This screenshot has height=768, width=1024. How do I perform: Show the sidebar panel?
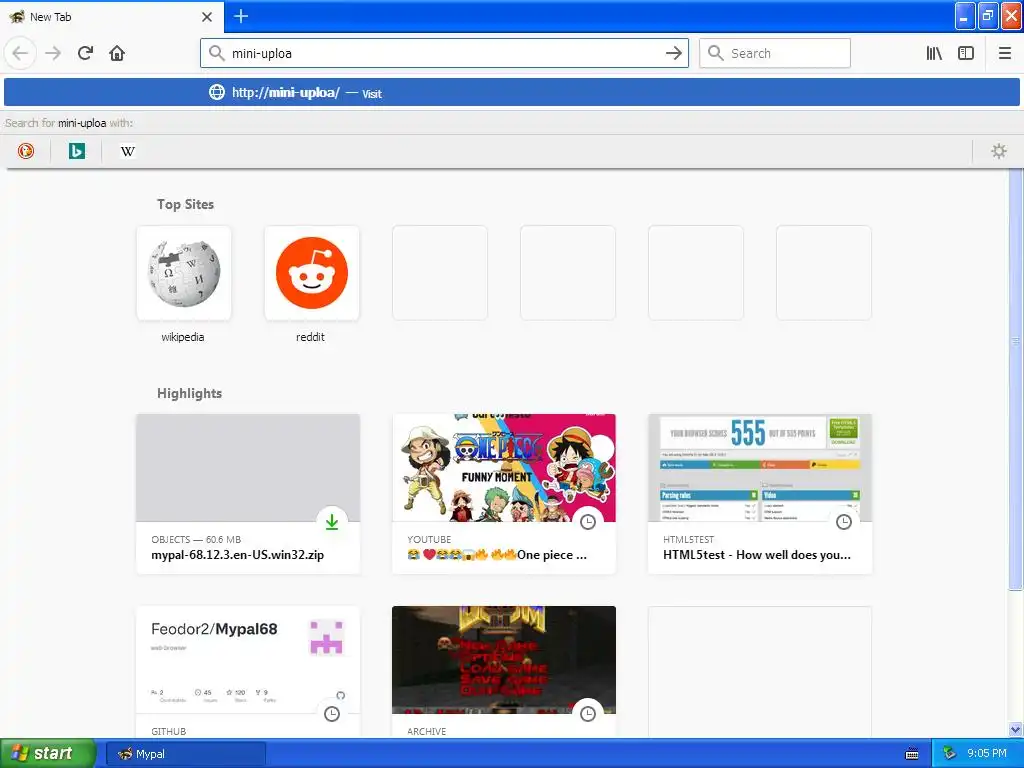[x=966, y=54]
